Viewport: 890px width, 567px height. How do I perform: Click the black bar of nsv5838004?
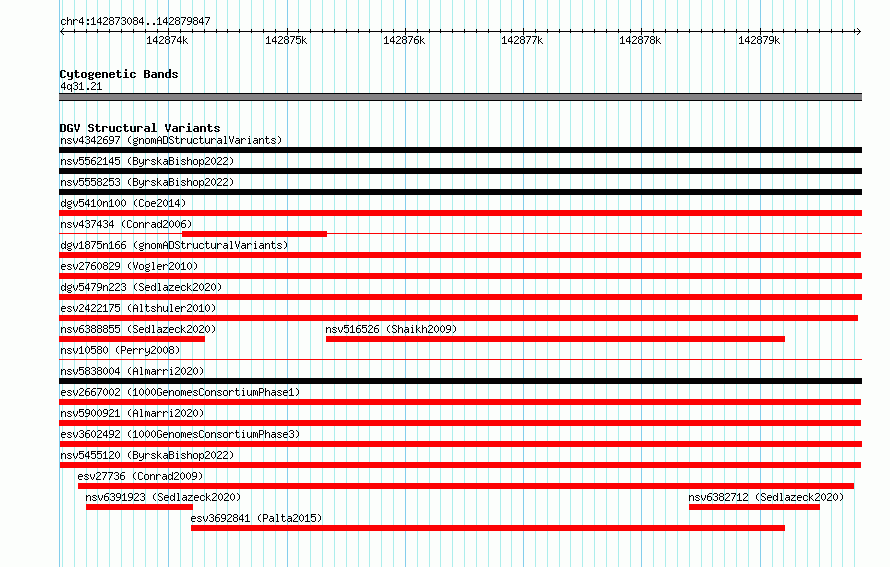(x=460, y=381)
